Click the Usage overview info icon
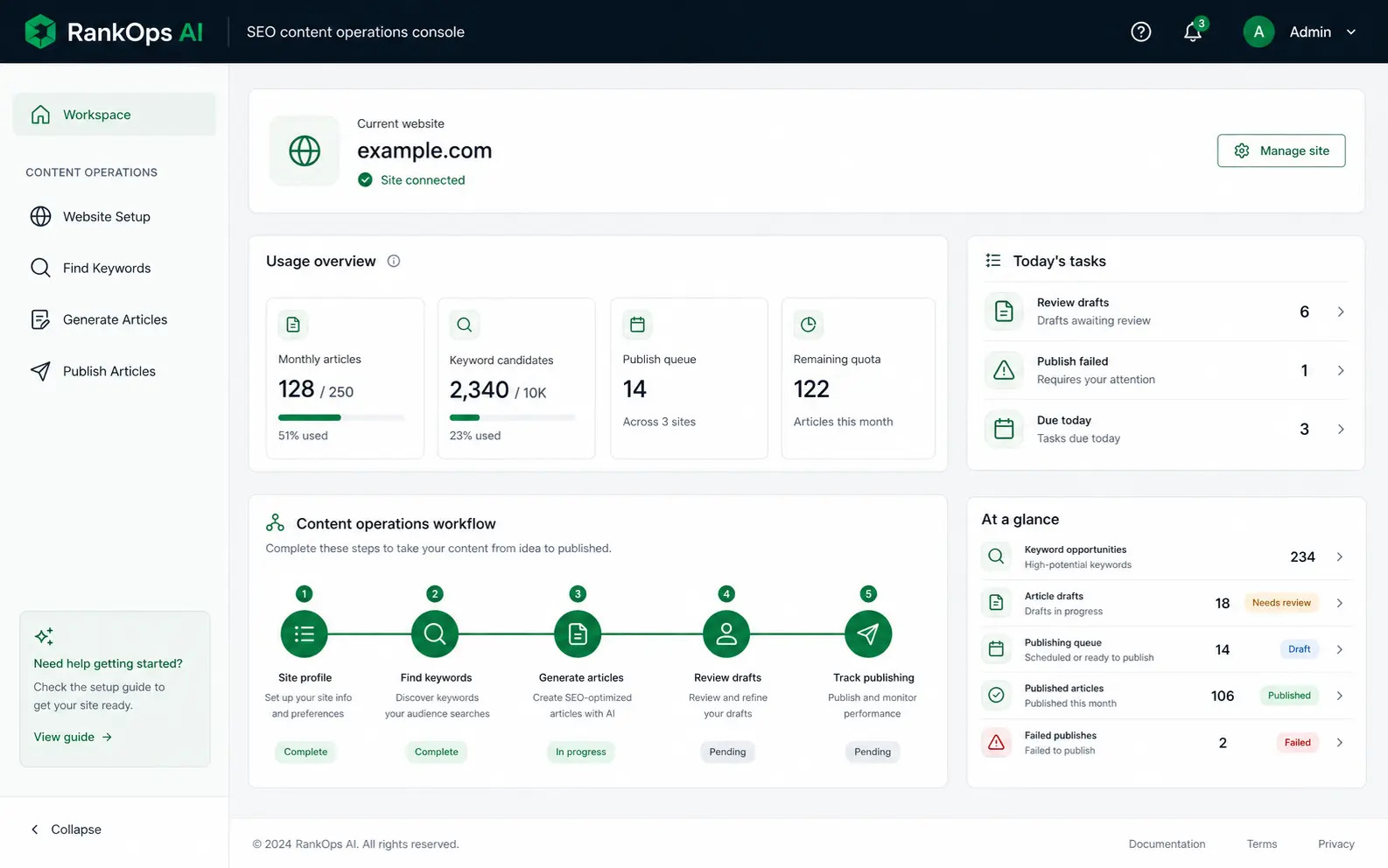The height and width of the screenshot is (868, 1388). tap(394, 261)
